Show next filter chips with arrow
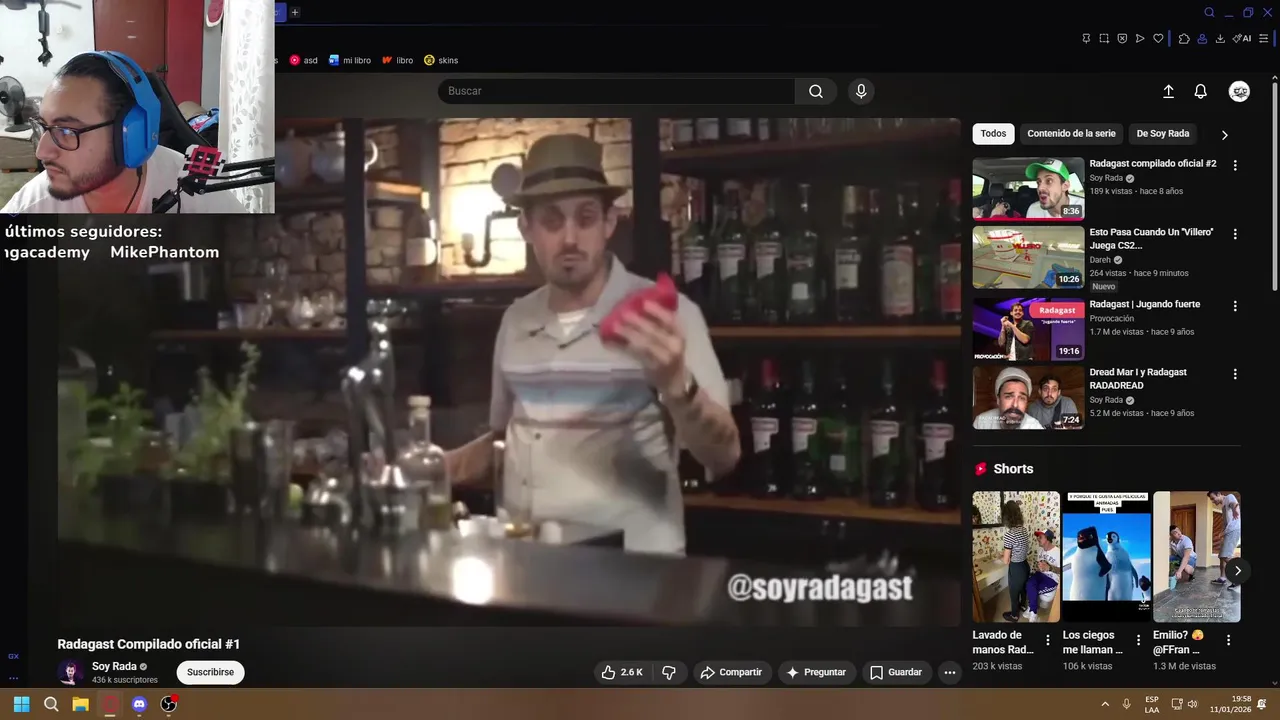 1224,135
